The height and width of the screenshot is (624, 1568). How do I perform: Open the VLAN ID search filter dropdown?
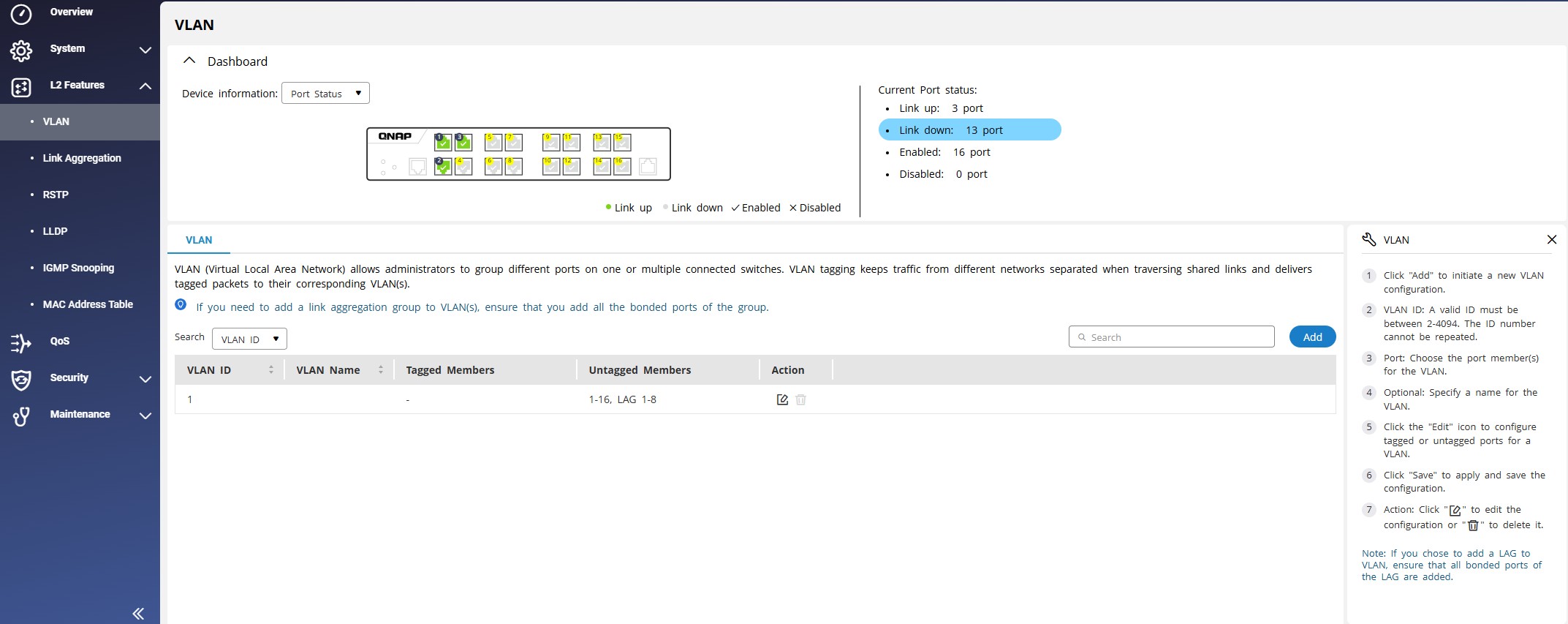249,339
